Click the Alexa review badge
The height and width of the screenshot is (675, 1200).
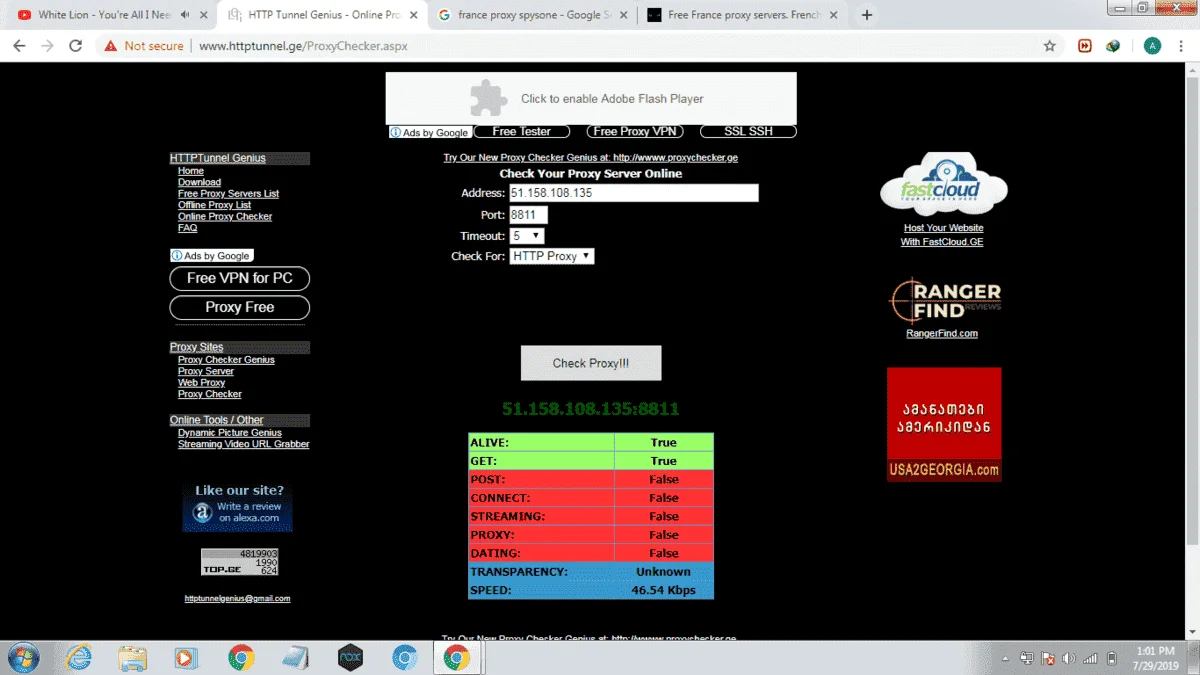pos(238,506)
